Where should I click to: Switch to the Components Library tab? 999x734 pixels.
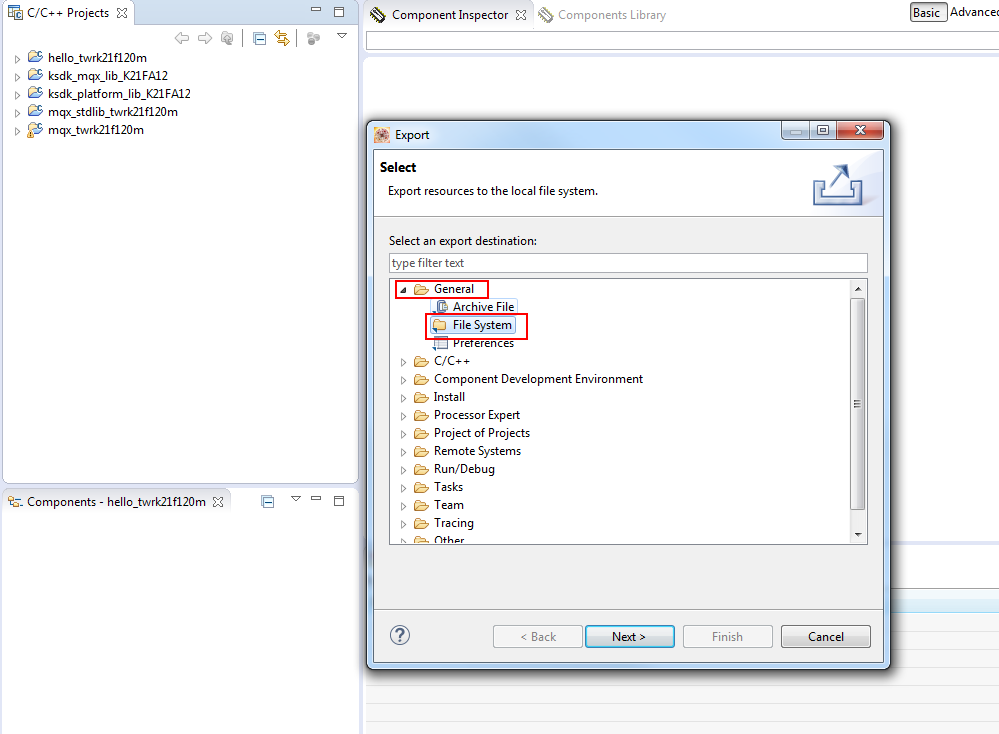[x=603, y=15]
